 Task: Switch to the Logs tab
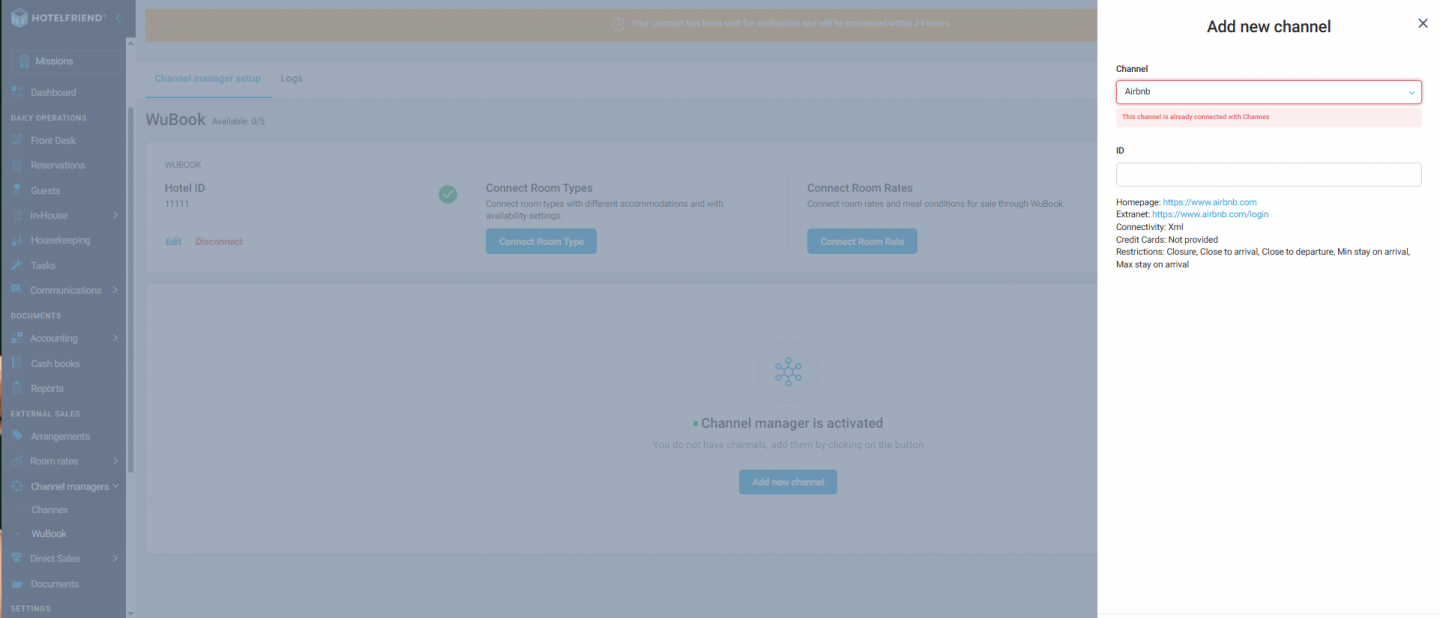(x=291, y=79)
